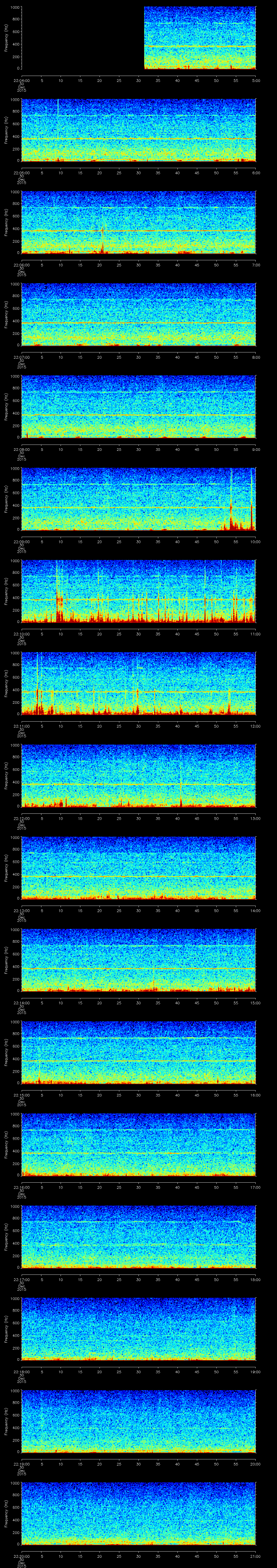Click the 5:00 end label of first panel
Screen dimensions: 277x1568
256,80
